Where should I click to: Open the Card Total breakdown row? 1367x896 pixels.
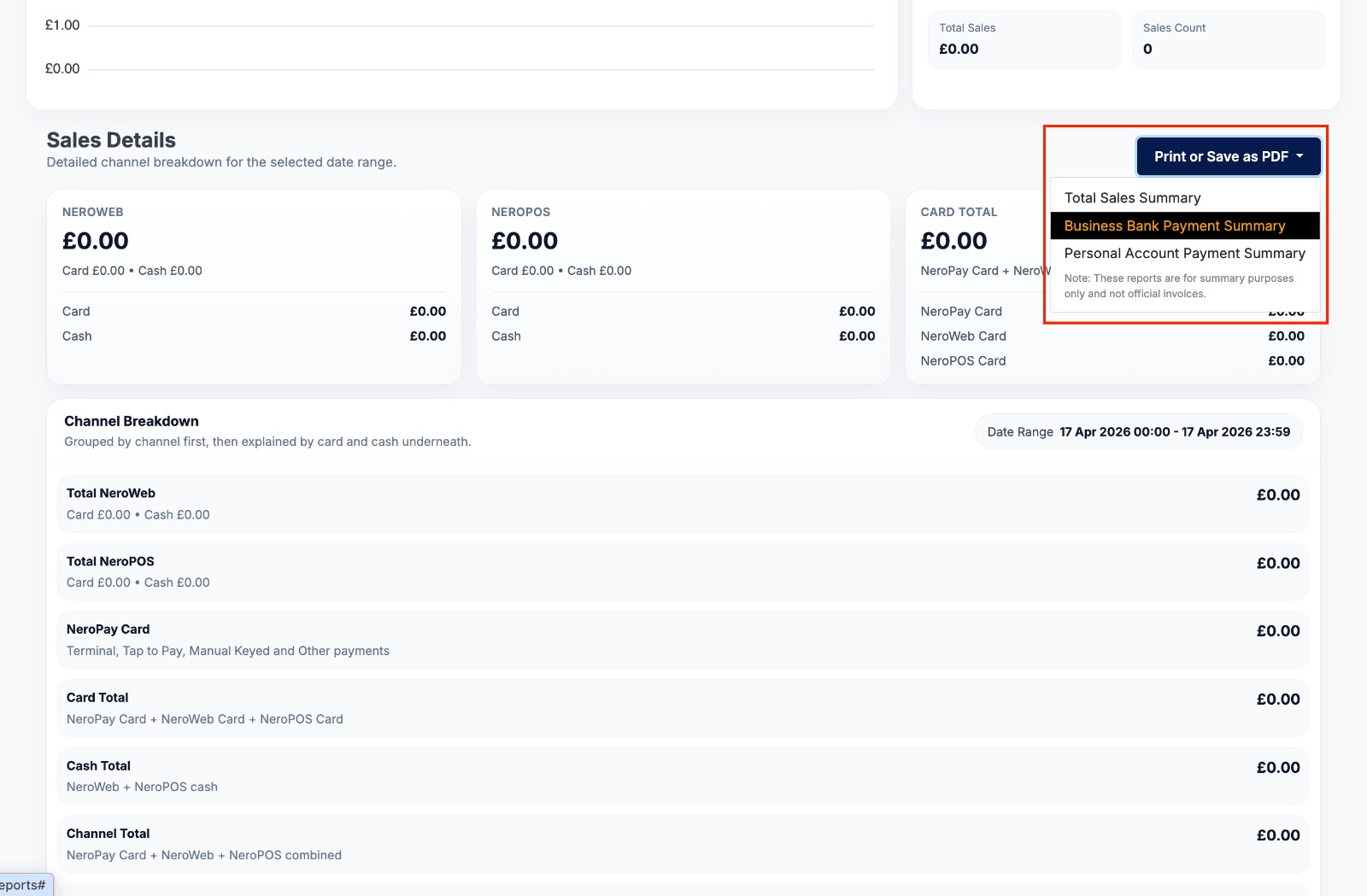click(x=683, y=708)
